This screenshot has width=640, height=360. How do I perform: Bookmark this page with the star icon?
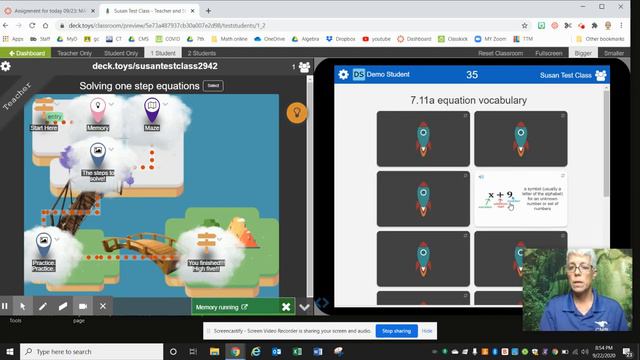coord(524,26)
